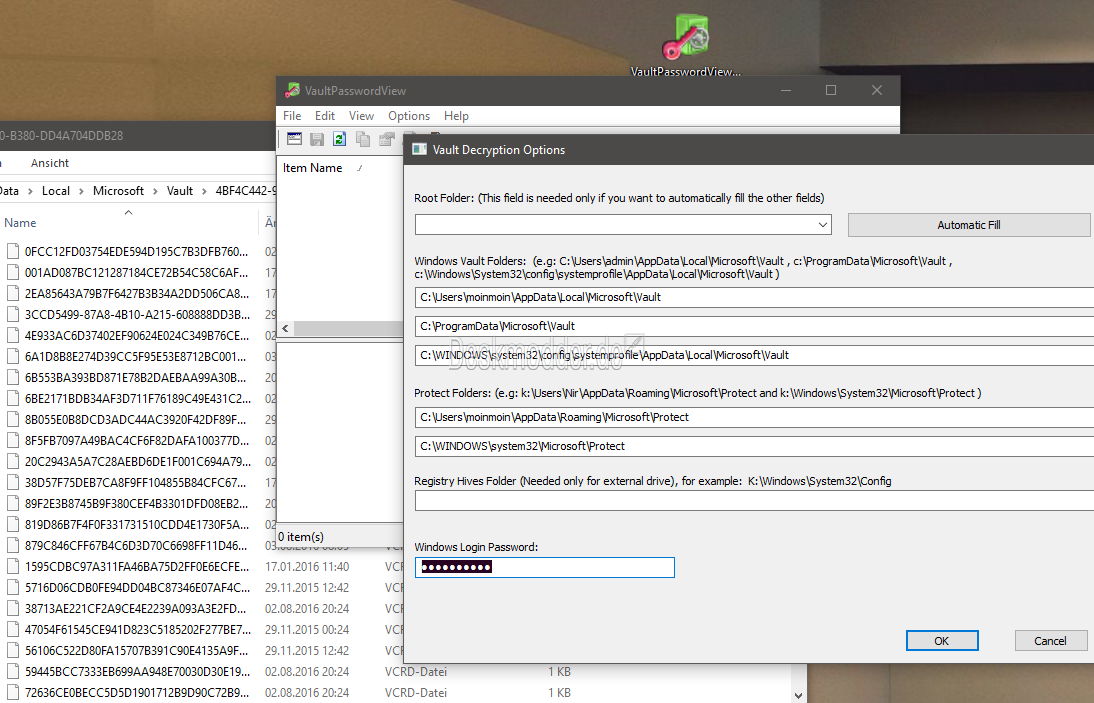This screenshot has width=1094, height=703.
Task: Select file 72636CE0BECC5D5D1901712B9D90C72B9
Action: coord(136,693)
